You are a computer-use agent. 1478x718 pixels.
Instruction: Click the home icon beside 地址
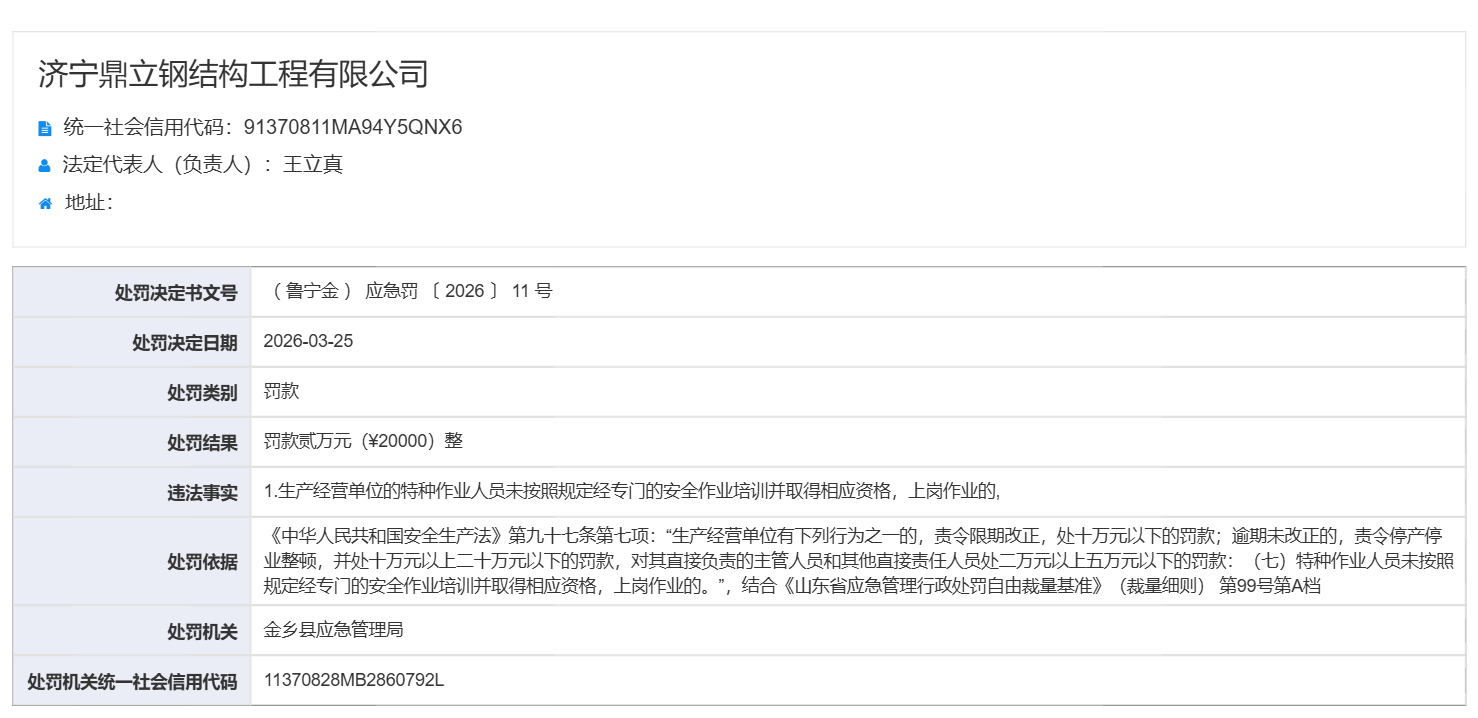click(45, 204)
